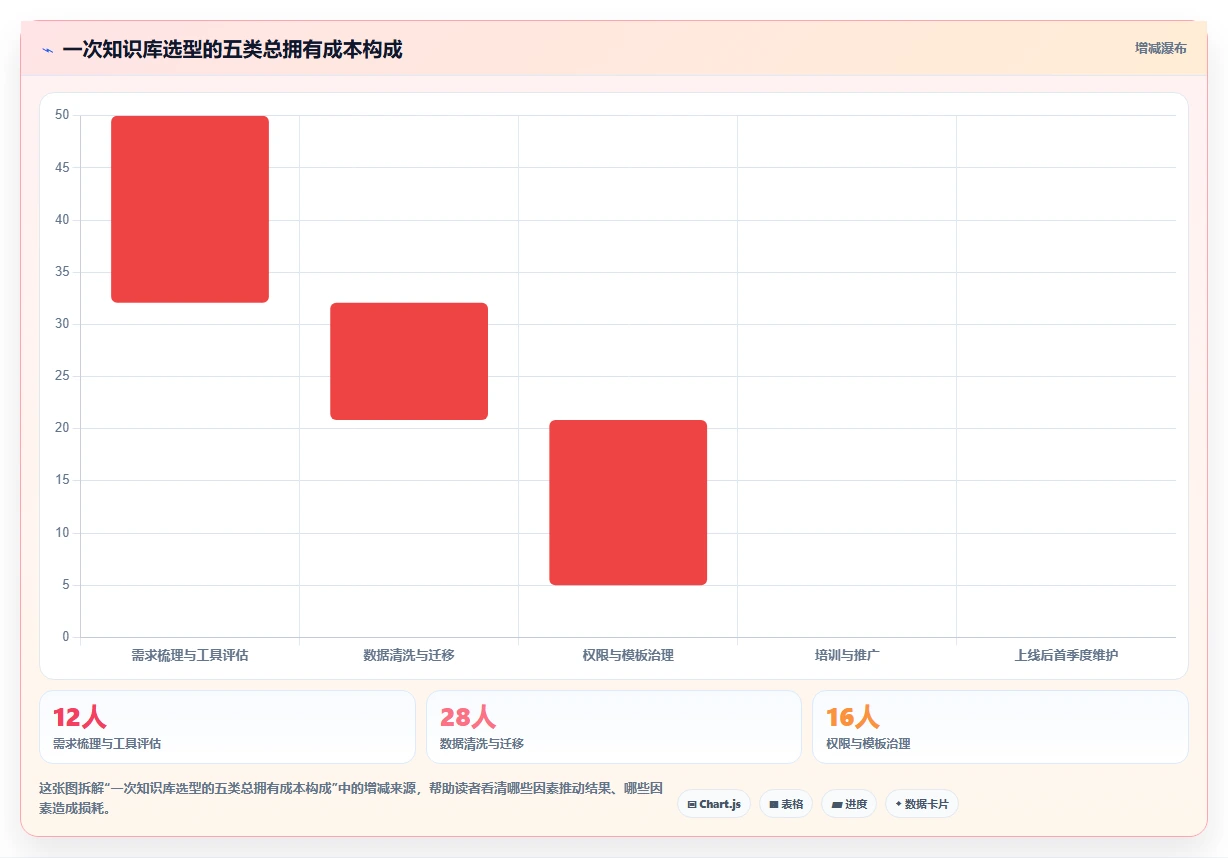Click the 12人 card caption 需求梳理与工具评估
The height and width of the screenshot is (858, 1228).
pos(107,744)
